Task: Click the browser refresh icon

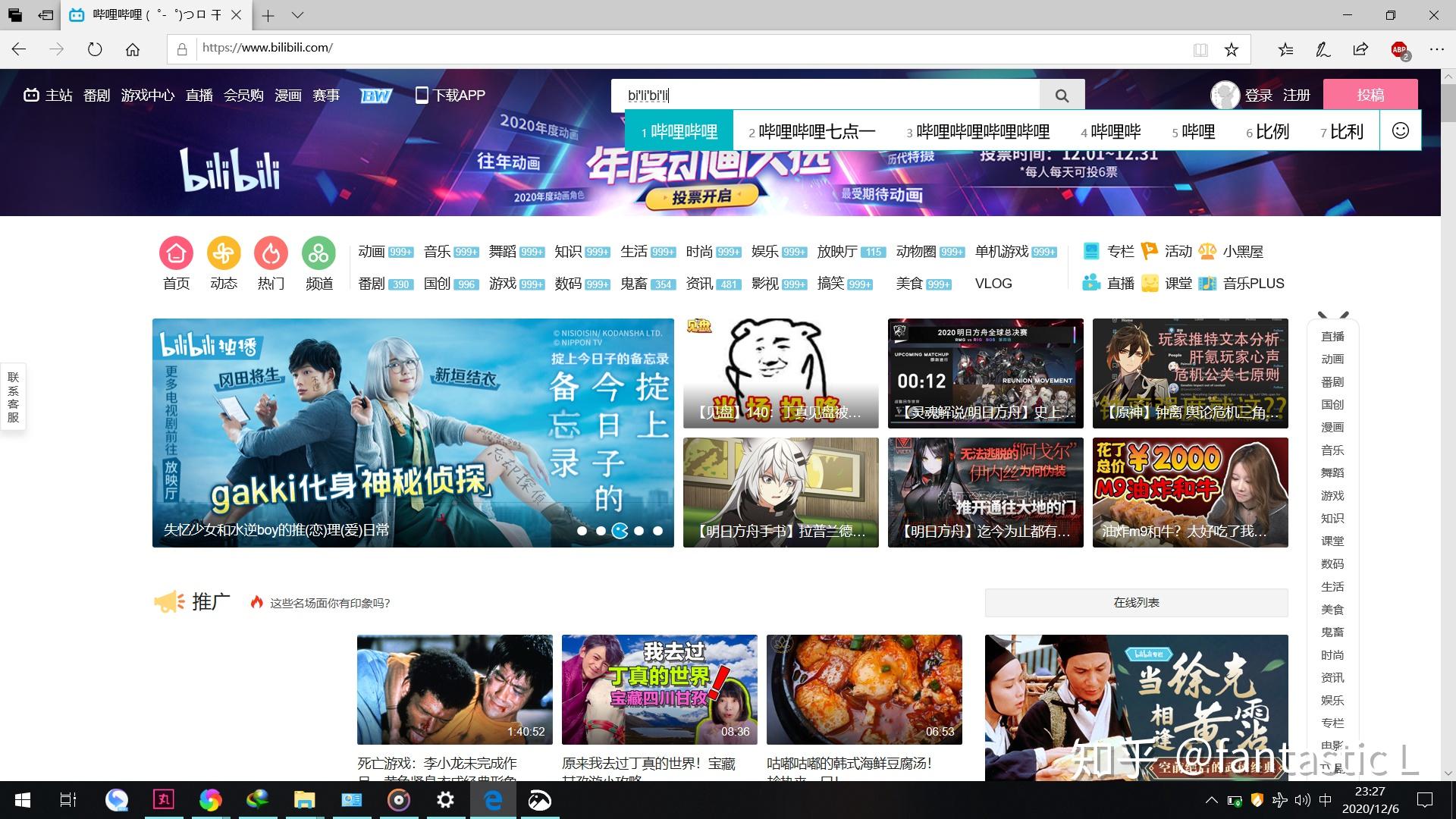Action: tap(95, 49)
